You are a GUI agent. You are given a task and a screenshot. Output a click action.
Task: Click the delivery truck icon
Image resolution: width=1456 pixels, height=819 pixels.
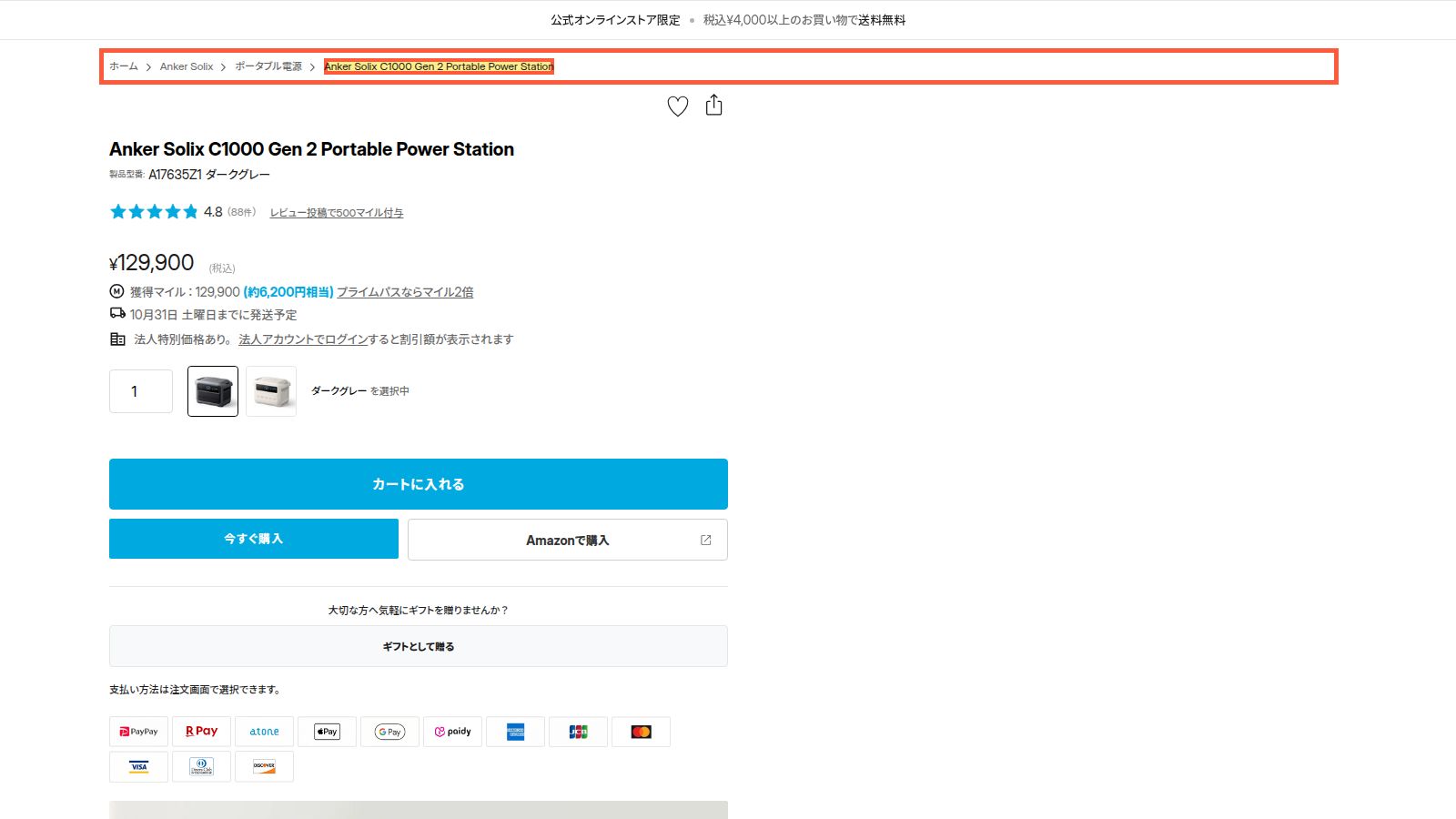117,313
